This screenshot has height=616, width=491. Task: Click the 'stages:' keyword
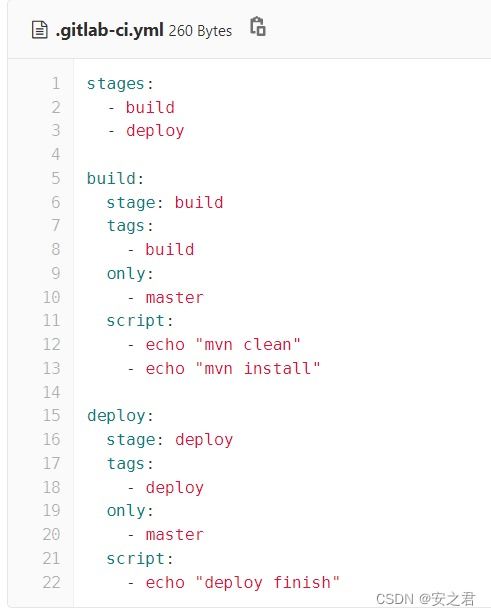coord(120,84)
